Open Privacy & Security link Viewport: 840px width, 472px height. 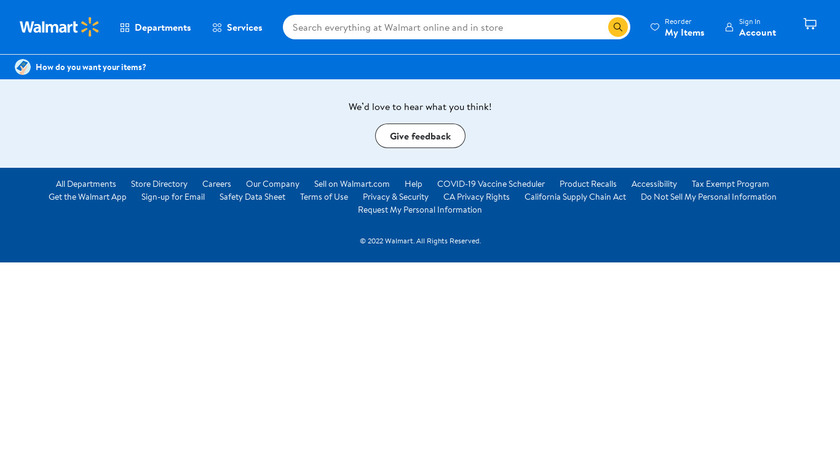click(395, 197)
